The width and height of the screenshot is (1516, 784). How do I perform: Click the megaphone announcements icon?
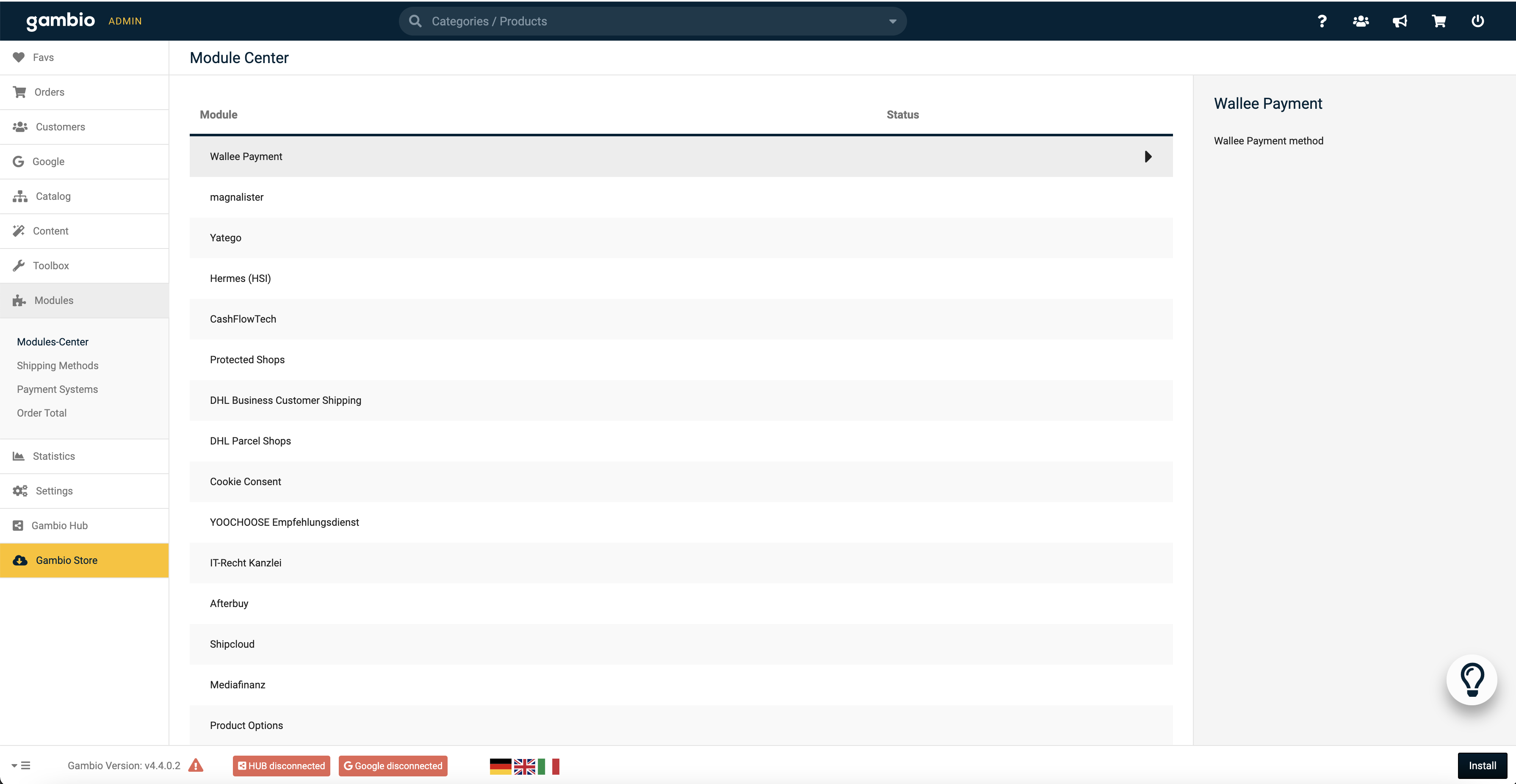pos(1400,21)
